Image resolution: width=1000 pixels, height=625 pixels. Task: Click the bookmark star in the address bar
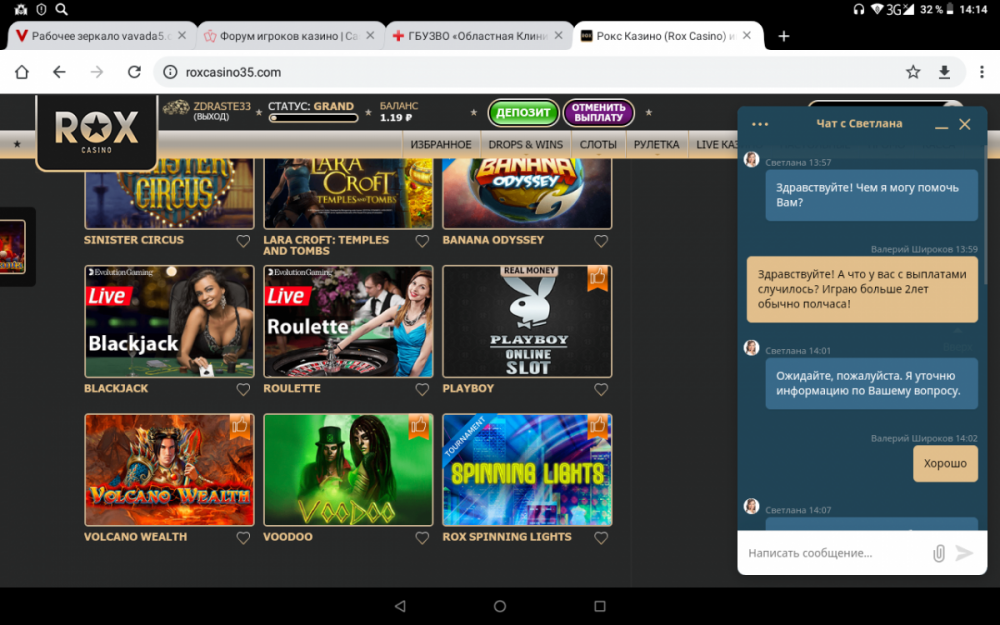click(x=912, y=72)
